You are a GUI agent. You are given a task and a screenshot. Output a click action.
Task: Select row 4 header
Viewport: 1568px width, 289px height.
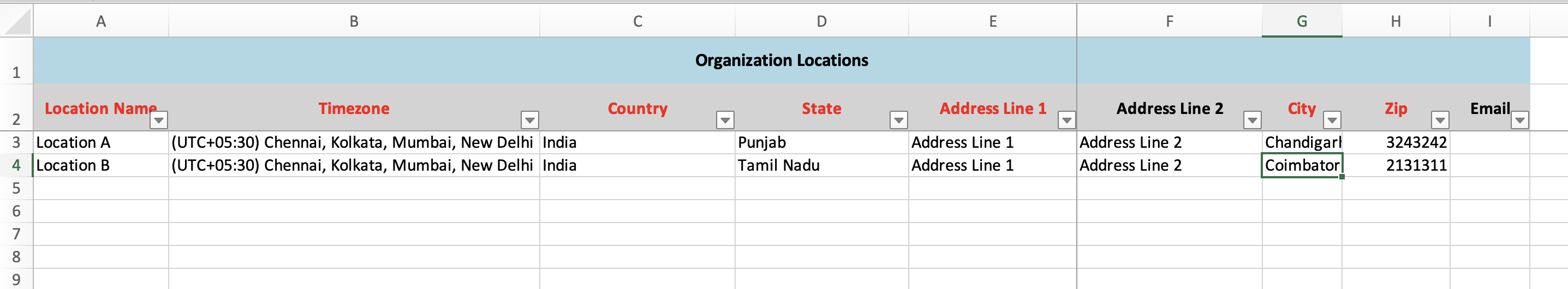pyautogui.click(x=16, y=165)
